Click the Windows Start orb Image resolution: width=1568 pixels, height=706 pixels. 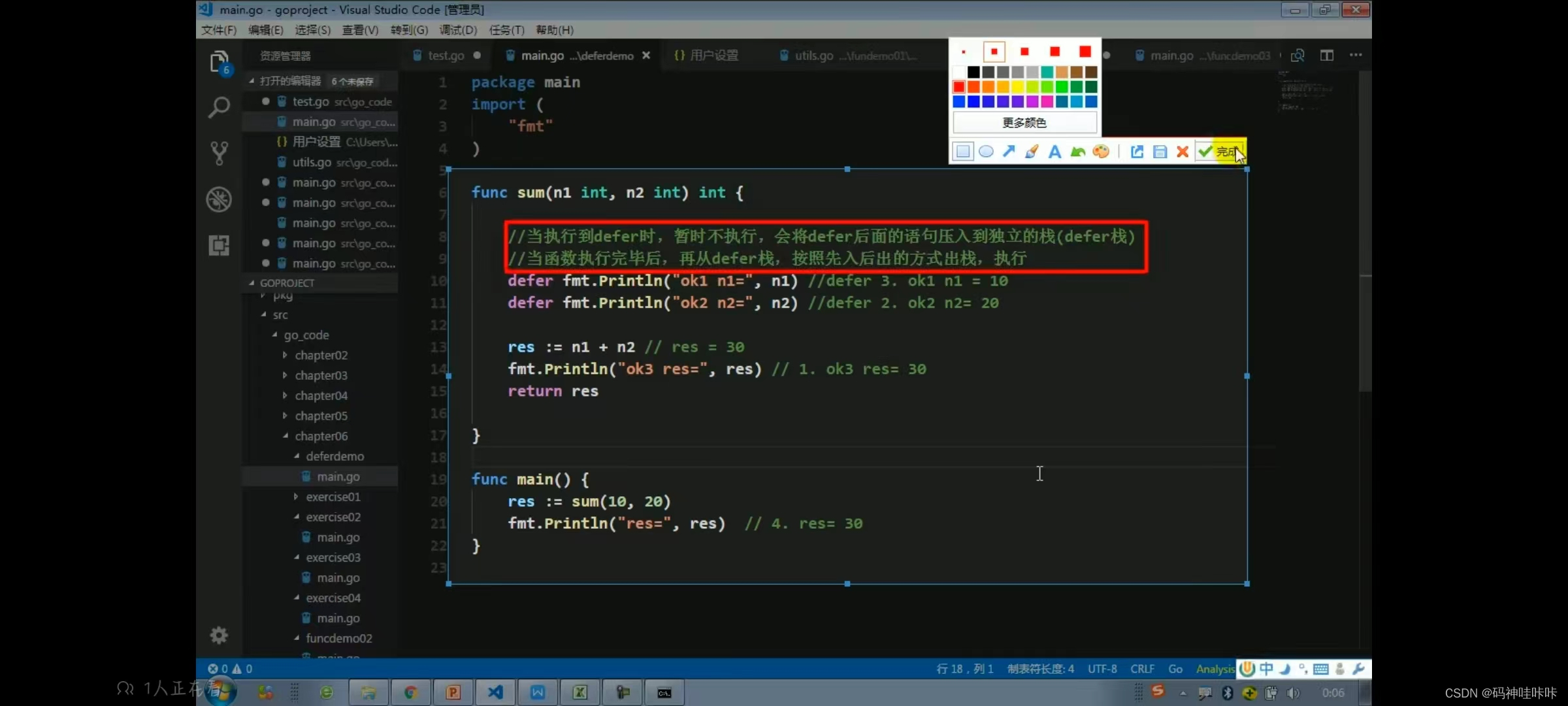221,692
